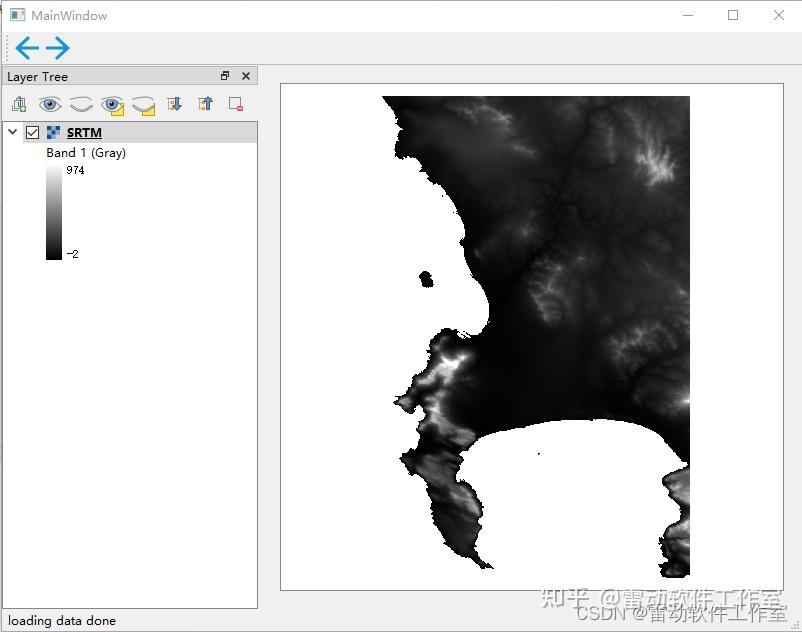The width and height of the screenshot is (802, 632).
Task: Show selected layers with eye-and-yellow icon
Action: 113,105
